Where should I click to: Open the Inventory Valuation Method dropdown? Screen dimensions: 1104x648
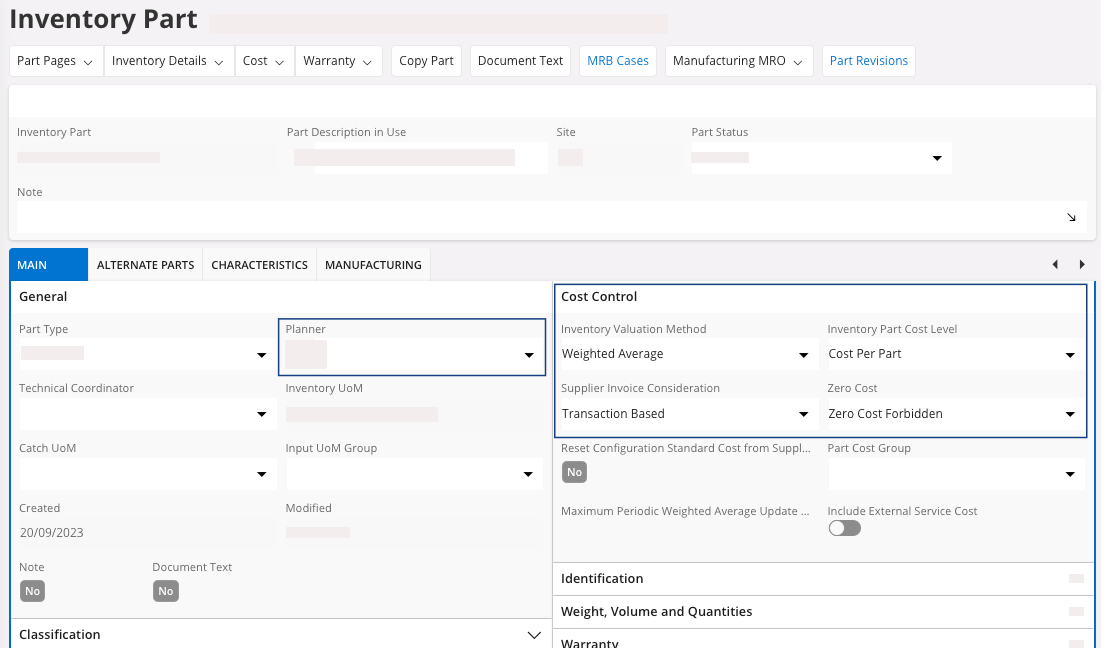pyautogui.click(x=803, y=355)
